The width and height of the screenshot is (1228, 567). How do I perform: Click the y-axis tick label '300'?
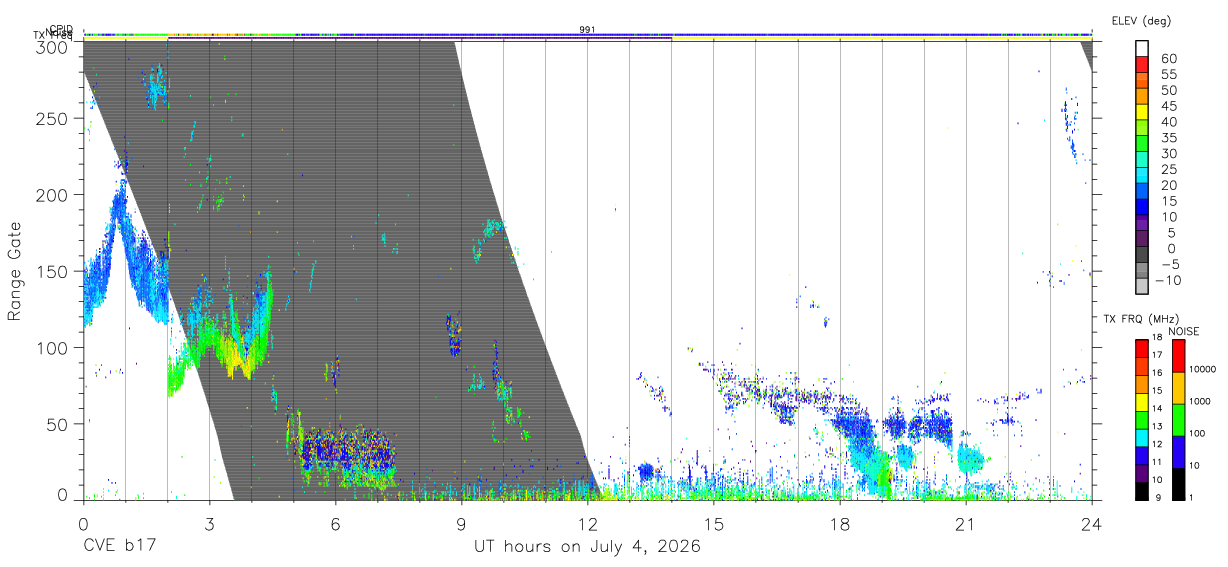(x=53, y=47)
